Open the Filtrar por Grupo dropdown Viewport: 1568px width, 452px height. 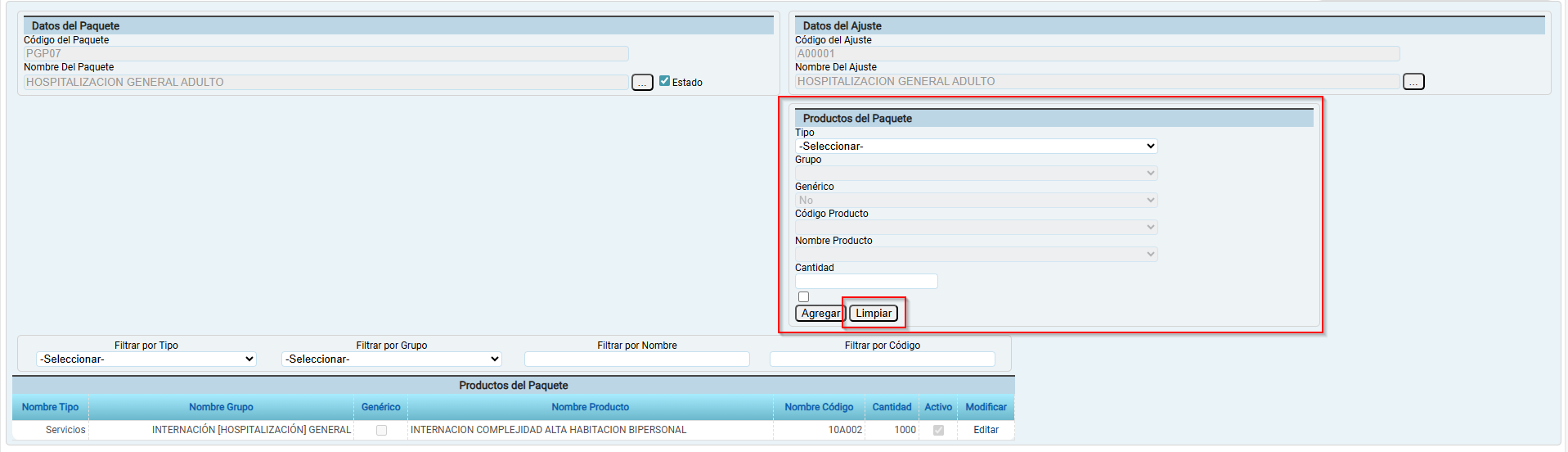click(x=392, y=359)
